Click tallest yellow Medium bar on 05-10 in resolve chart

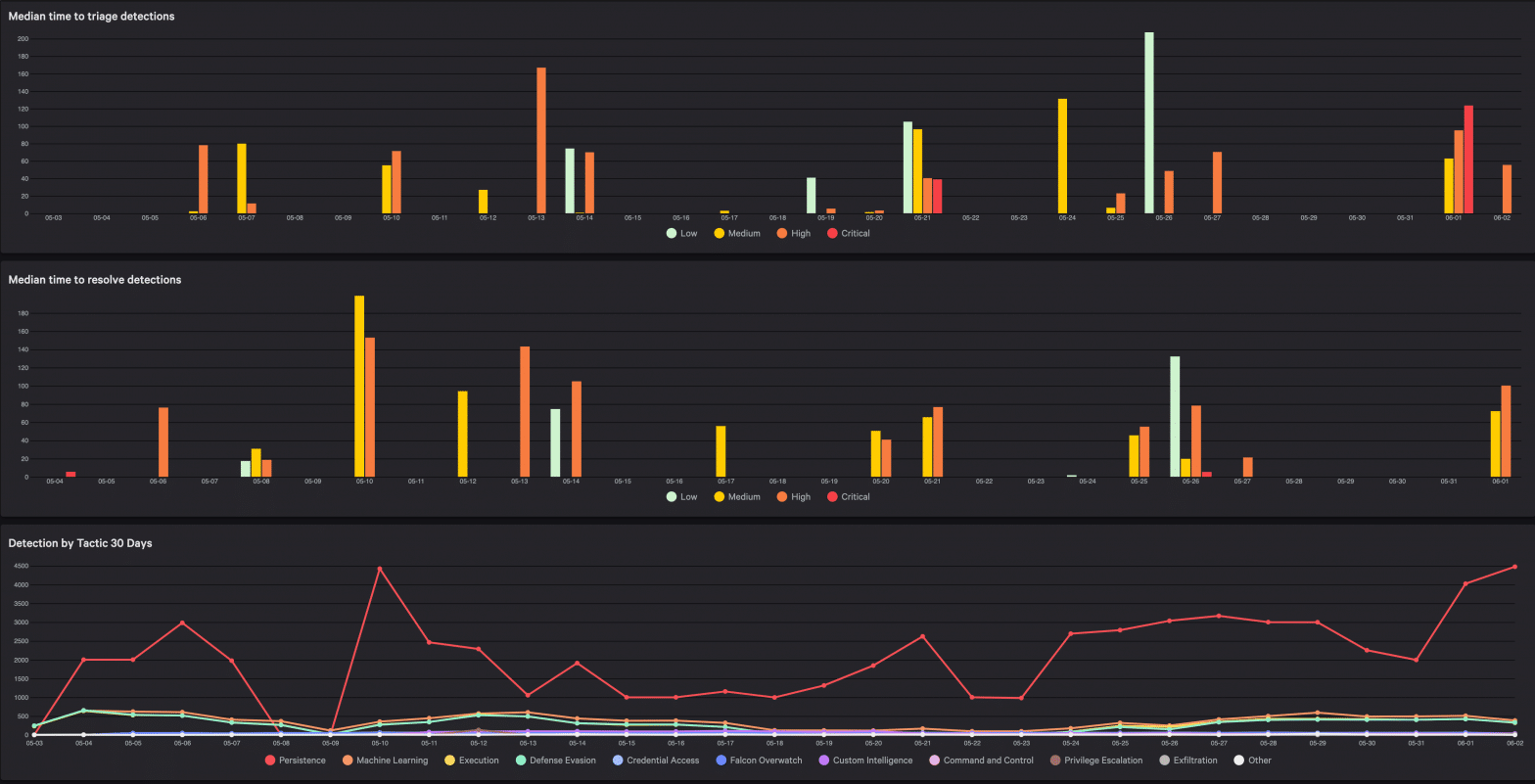point(359,386)
